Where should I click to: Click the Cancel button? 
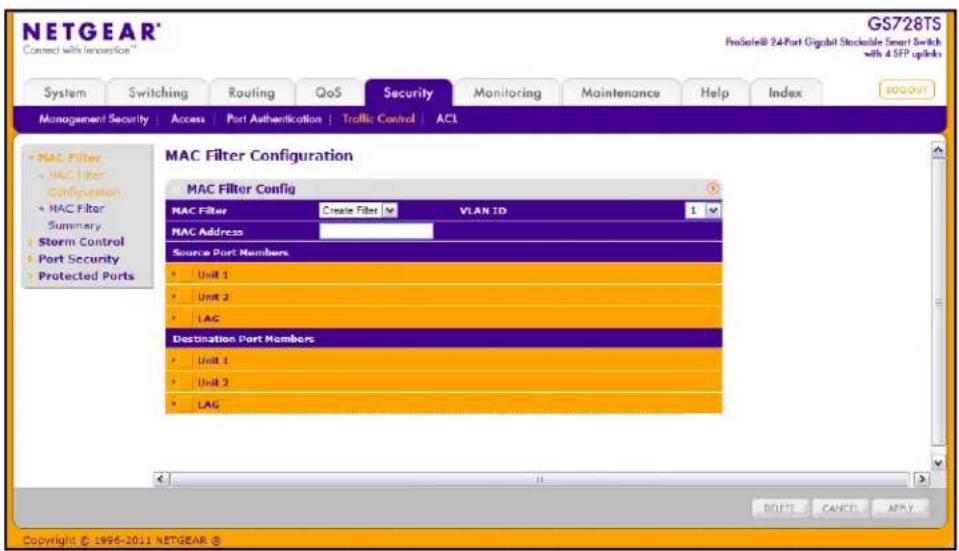click(x=840, y=508)
